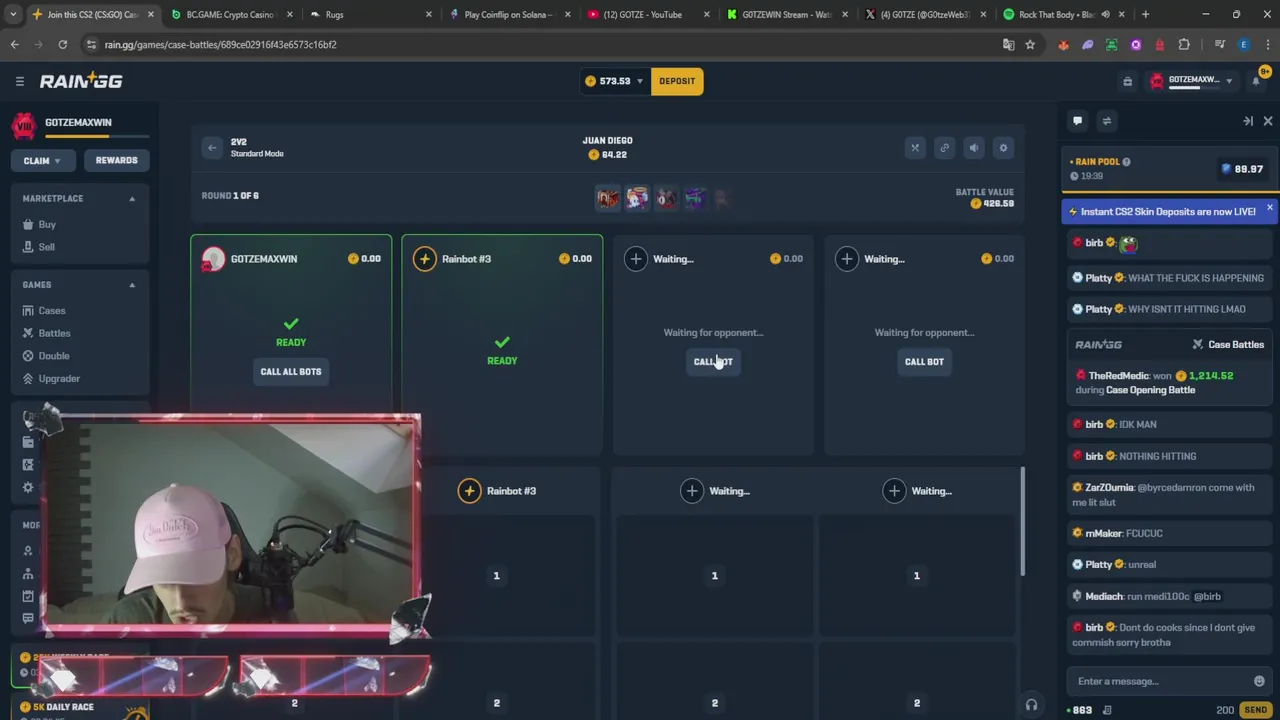
Task: Click the Rewards button
Action: coord(116,160)
